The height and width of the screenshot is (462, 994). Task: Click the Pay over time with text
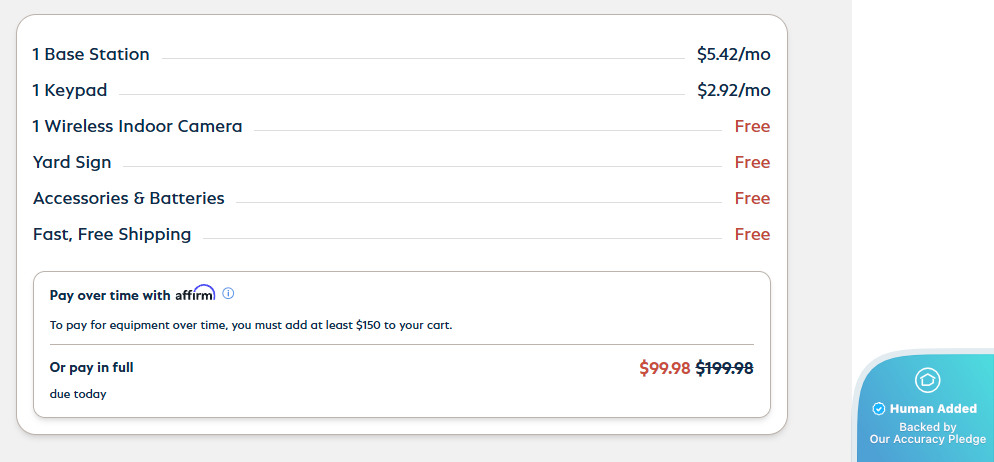pyautogui.click(x=110, y=296)
